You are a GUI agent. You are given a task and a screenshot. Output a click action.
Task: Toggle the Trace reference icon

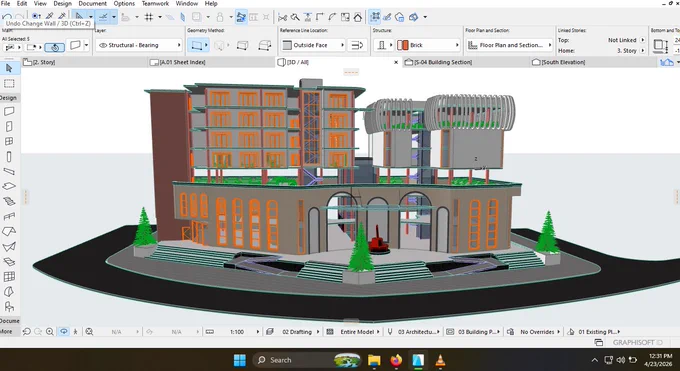pyautogui.click(x=196, y=17)
